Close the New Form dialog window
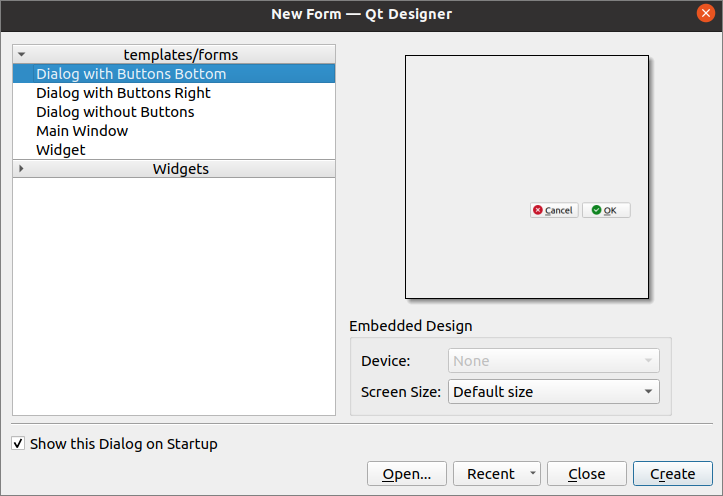The height and width of the screenshot is (496, 723). click(706, 13)
